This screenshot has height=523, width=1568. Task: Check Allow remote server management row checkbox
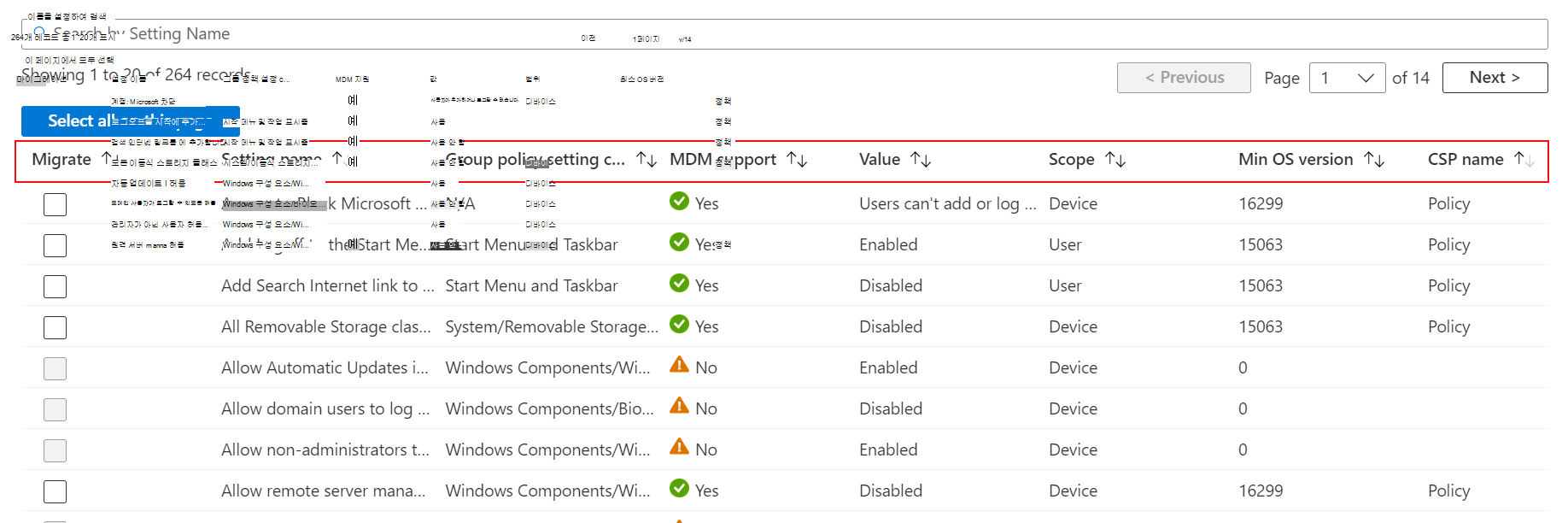tap(55, 491)
